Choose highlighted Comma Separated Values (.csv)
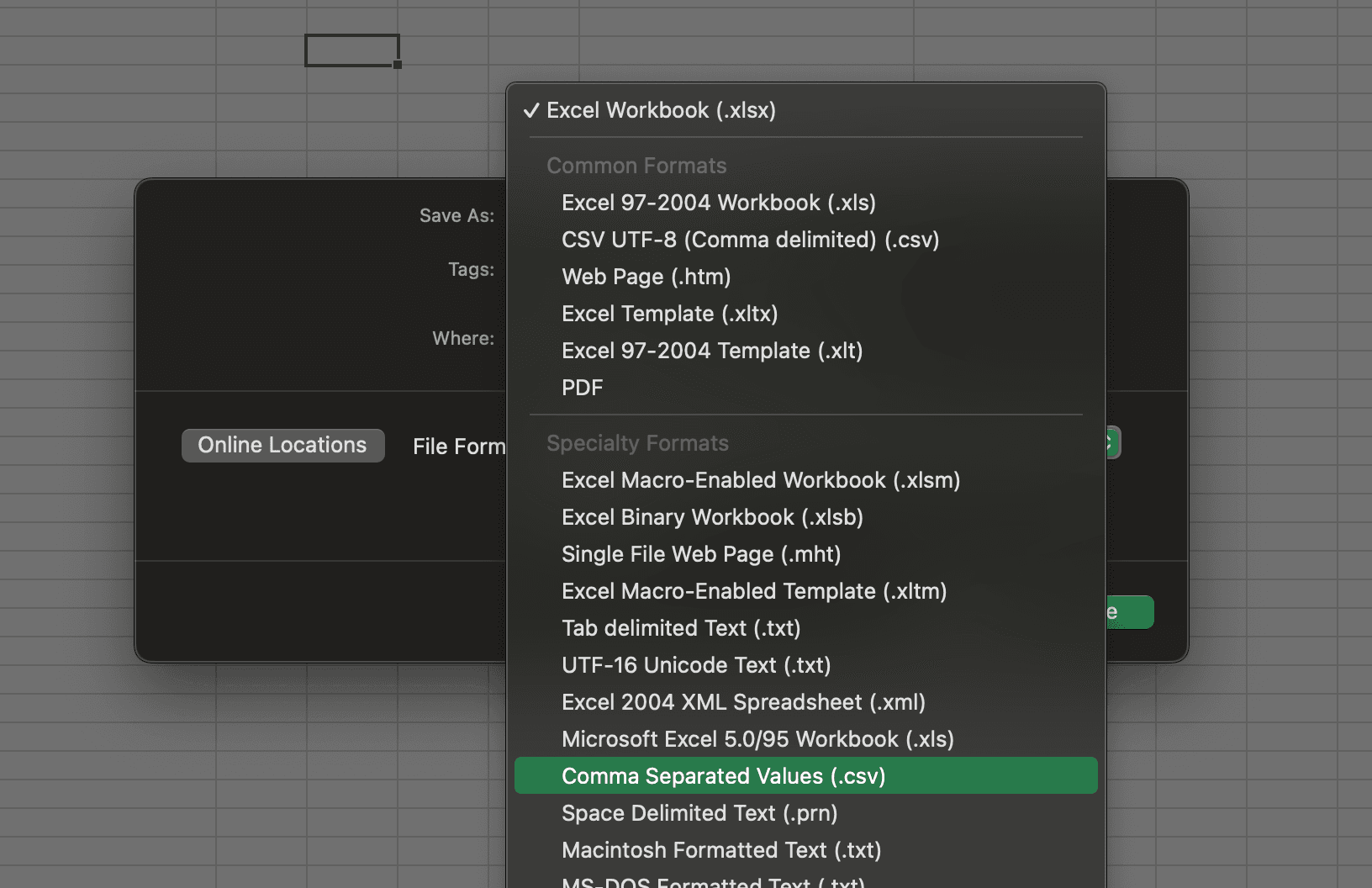Image resolution: width=1372 pixels, height=888 pixels. tap(805, 776)
